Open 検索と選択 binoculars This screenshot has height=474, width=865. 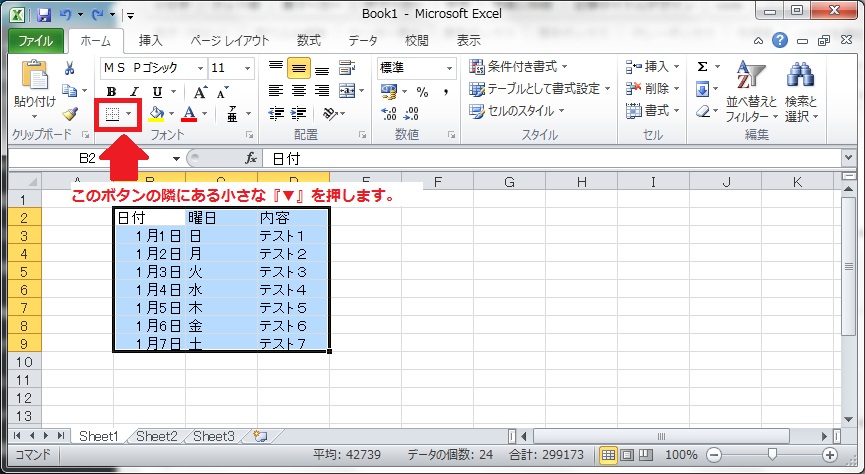click(x=801, y=91)
